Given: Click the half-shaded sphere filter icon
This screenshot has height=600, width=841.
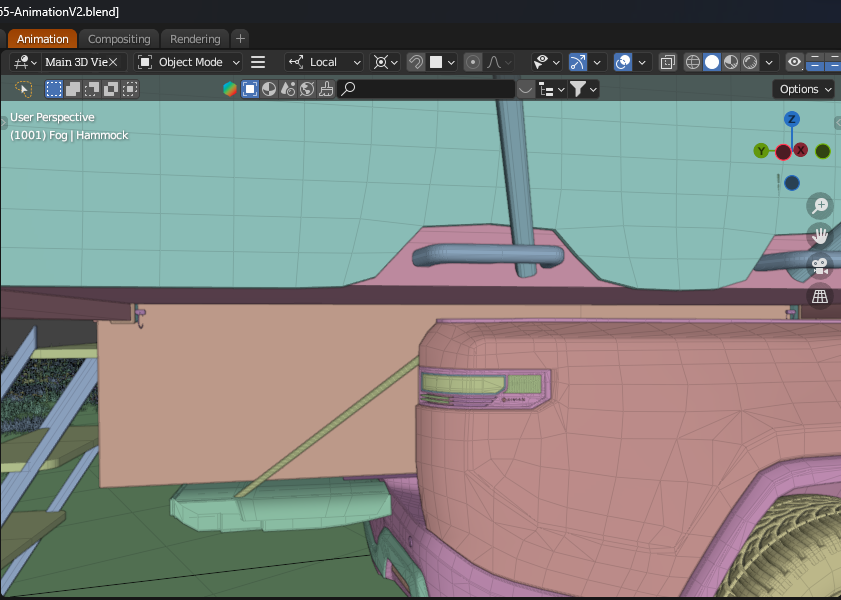Looking at the screenshot, I should (x=269, y=89).
